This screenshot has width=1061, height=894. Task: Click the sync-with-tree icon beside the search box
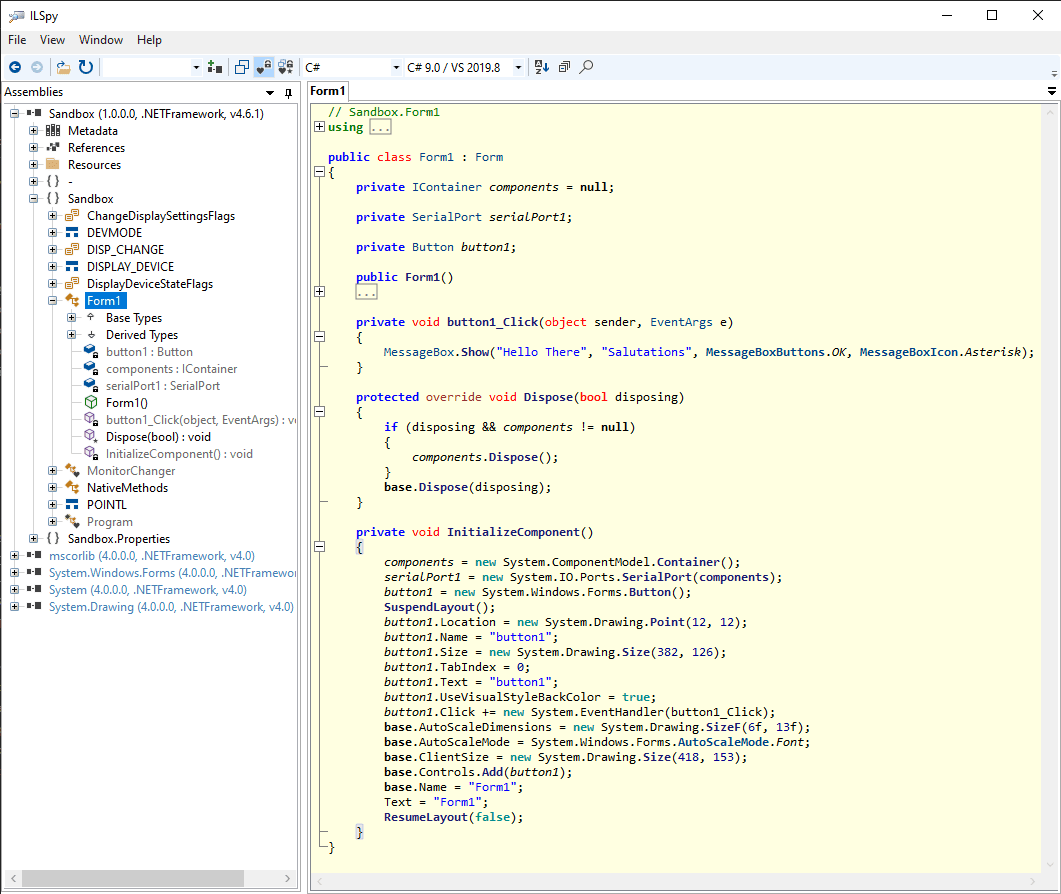pos(215,67)
